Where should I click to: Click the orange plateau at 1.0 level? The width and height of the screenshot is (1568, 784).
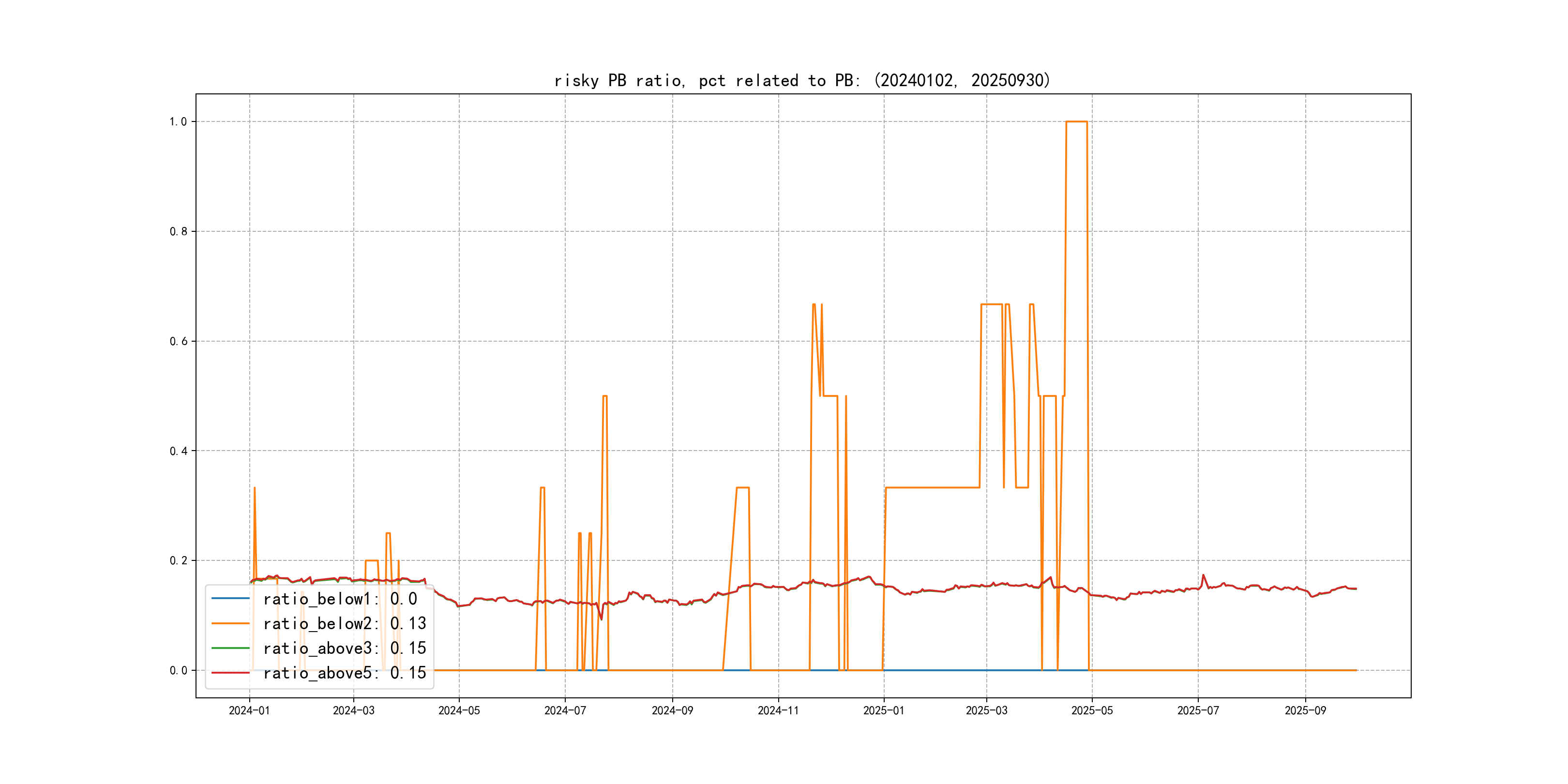click(1076, 122)
